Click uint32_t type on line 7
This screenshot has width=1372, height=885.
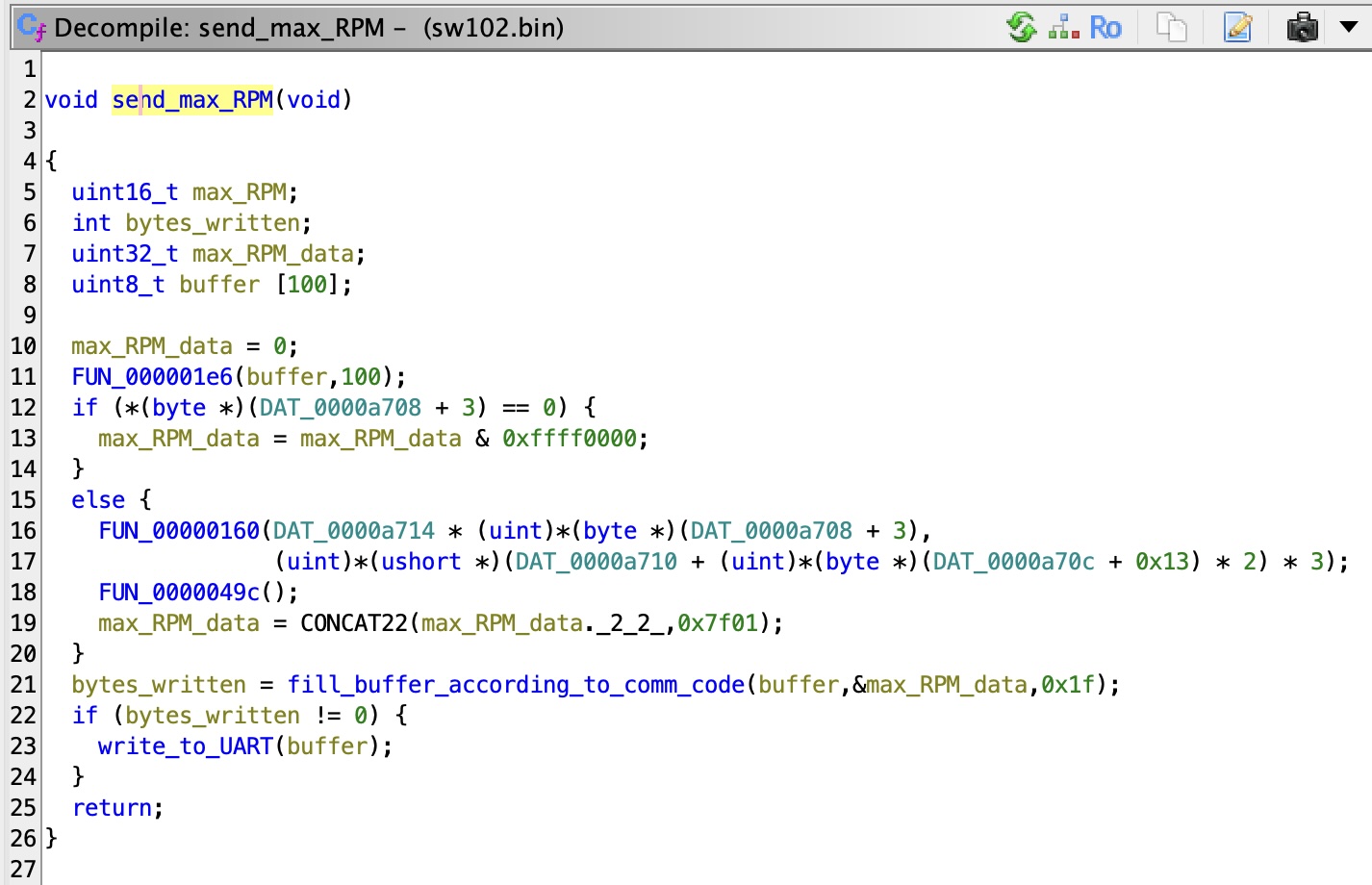tap(125, 254)
